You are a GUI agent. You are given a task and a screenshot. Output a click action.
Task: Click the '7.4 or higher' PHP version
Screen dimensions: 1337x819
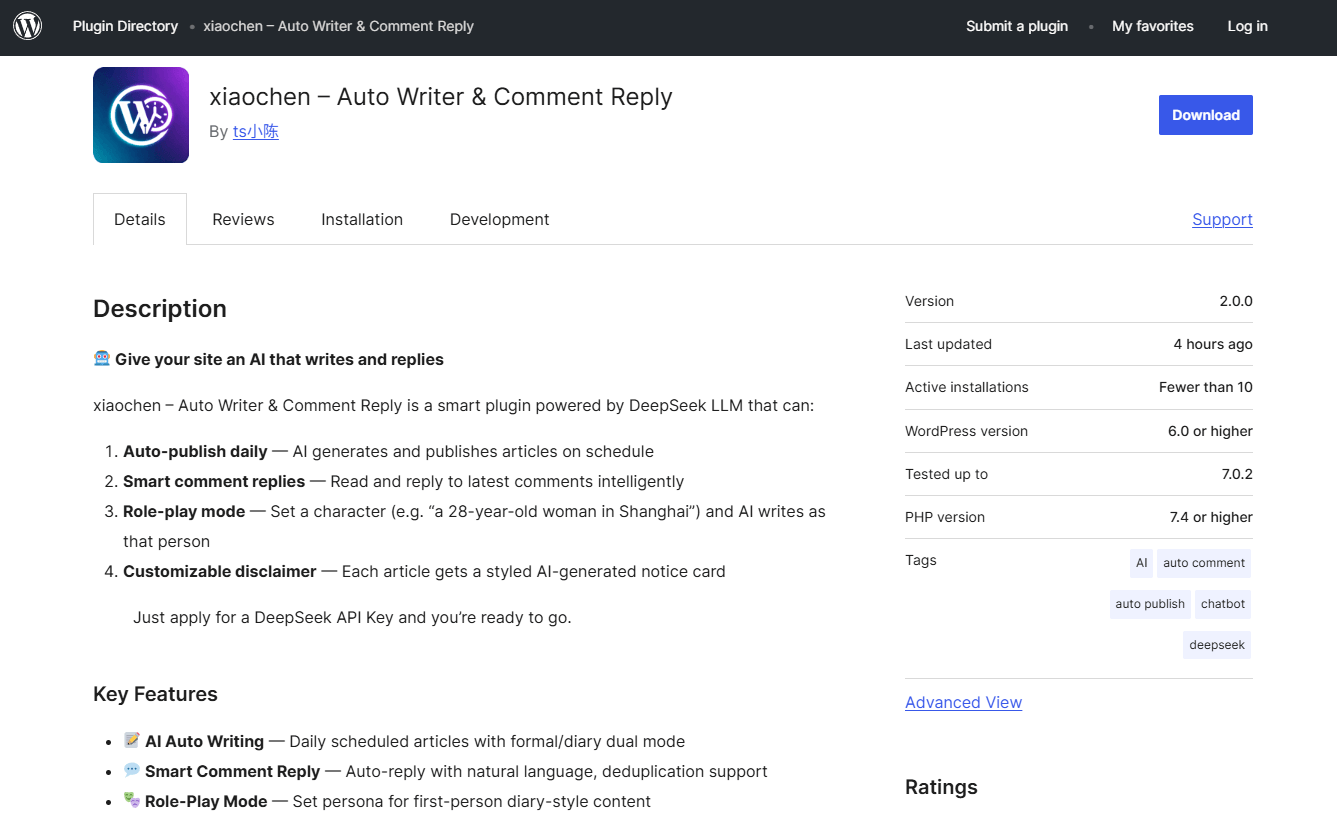click(x=1211, y=517)
